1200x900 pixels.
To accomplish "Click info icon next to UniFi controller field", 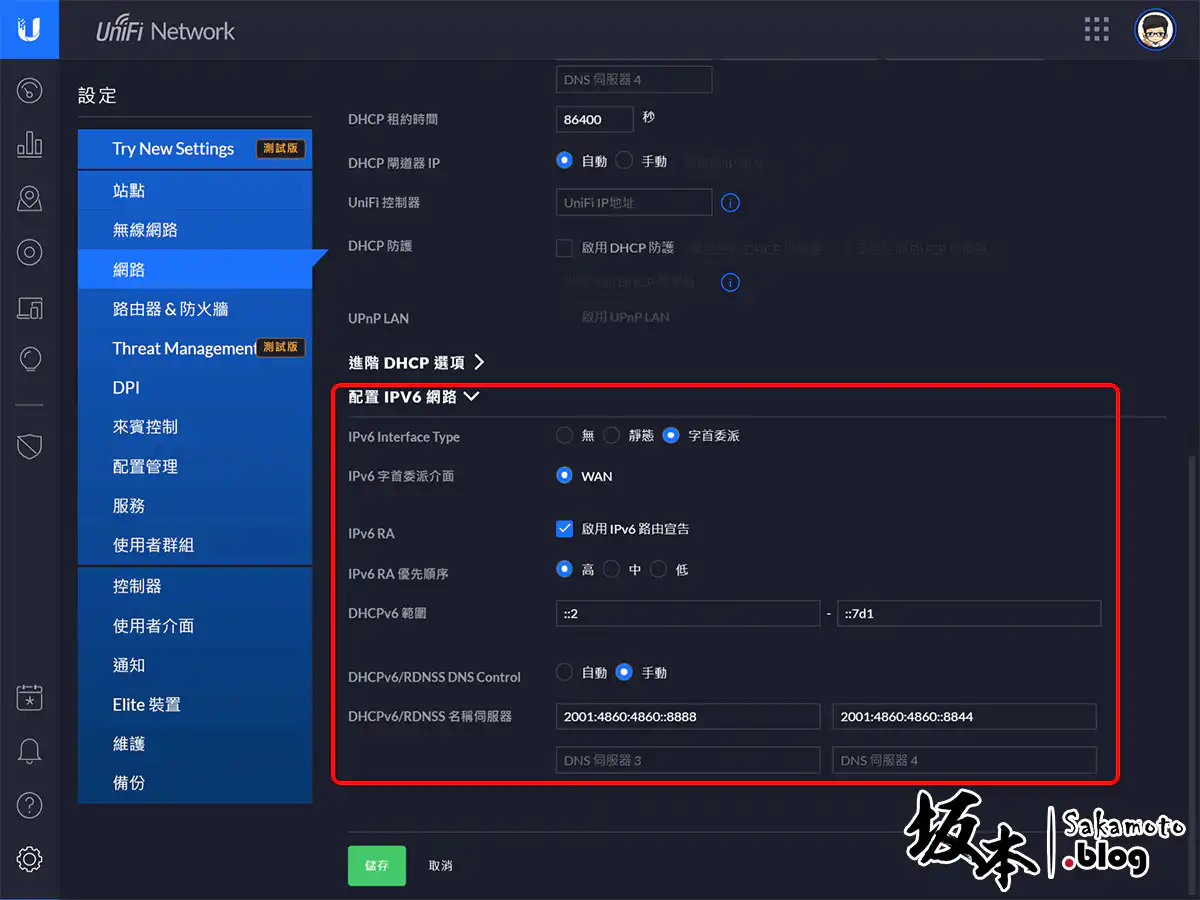I will coord(731,203).
